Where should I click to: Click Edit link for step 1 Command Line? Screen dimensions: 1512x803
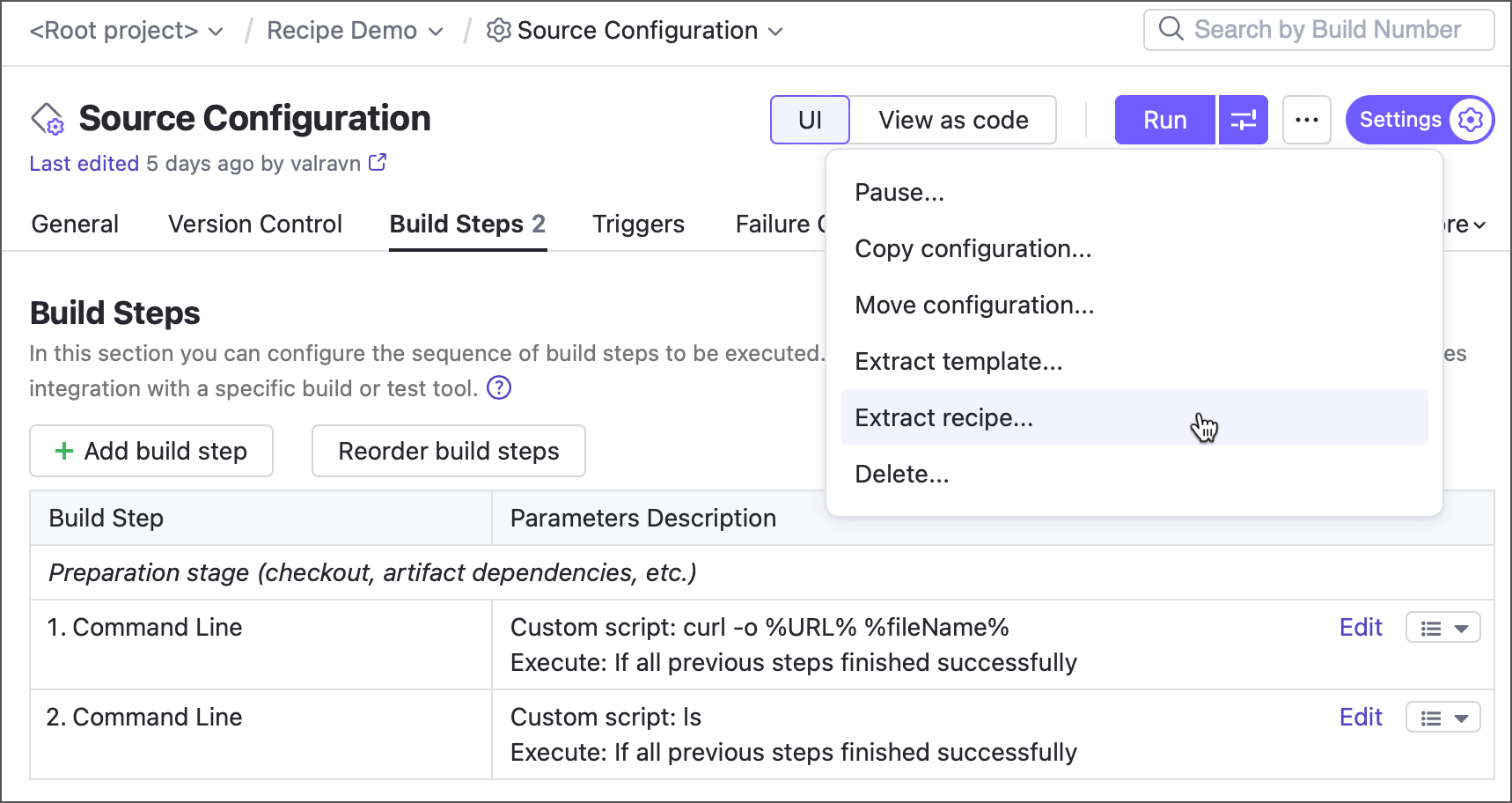1360,627
